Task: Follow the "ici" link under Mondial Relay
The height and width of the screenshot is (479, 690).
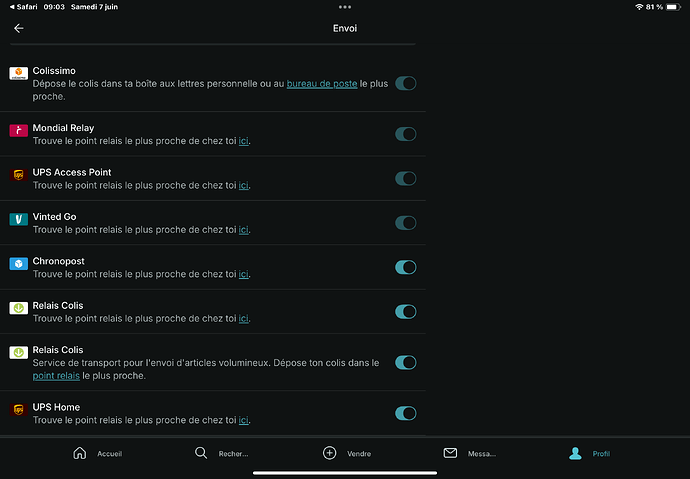Action: click(x=243, y=141)
